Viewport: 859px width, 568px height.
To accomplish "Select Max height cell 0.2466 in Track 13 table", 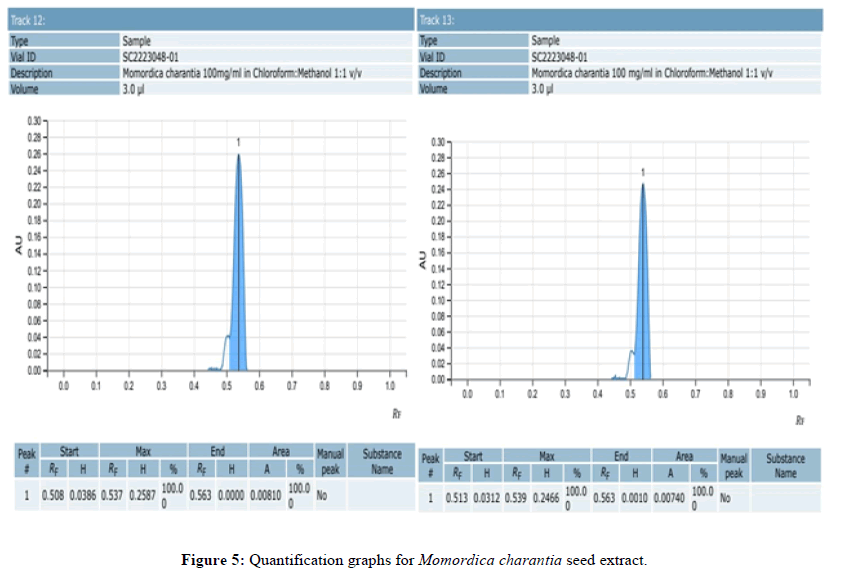I will [x=548, y=497].
